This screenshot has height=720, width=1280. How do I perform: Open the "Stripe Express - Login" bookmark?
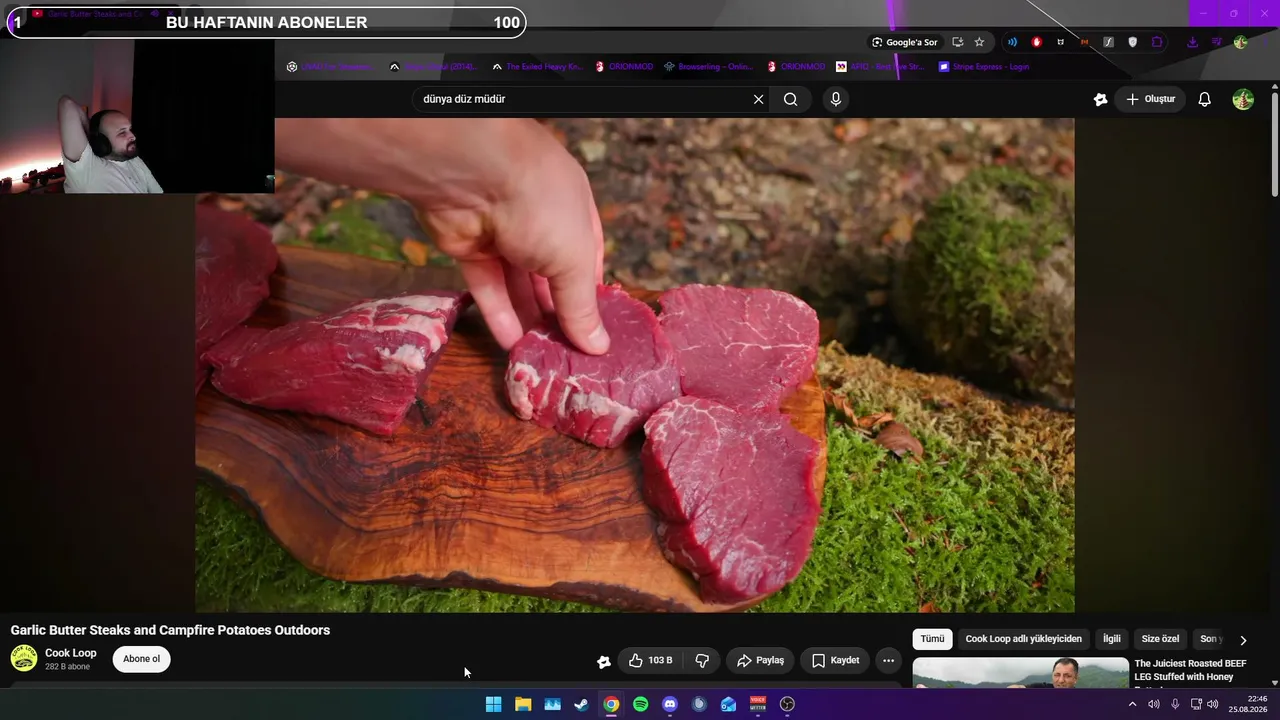[x=984, y=67]
